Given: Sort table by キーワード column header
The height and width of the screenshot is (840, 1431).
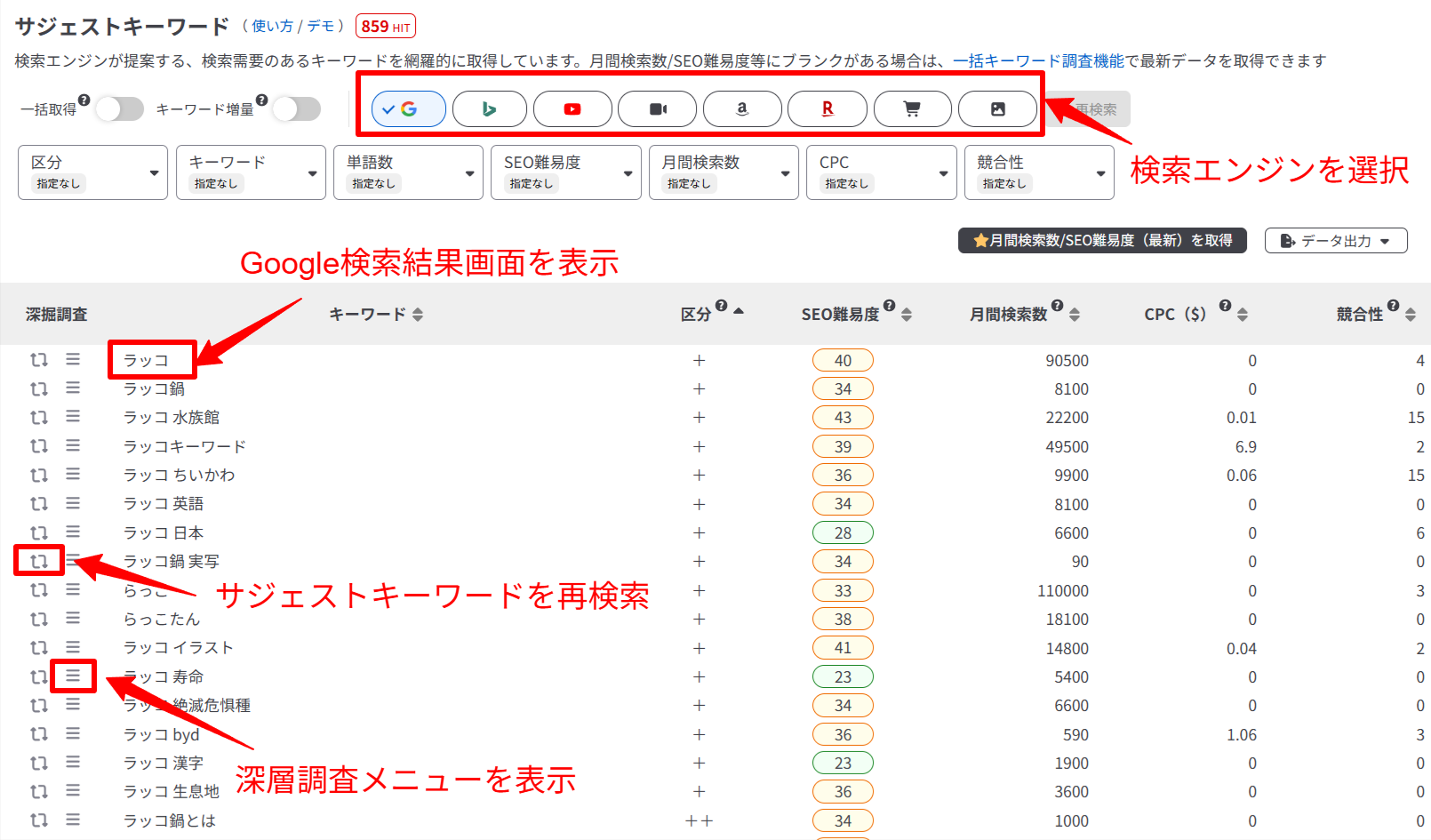Looking at the screenshot, I should (375, 315).
